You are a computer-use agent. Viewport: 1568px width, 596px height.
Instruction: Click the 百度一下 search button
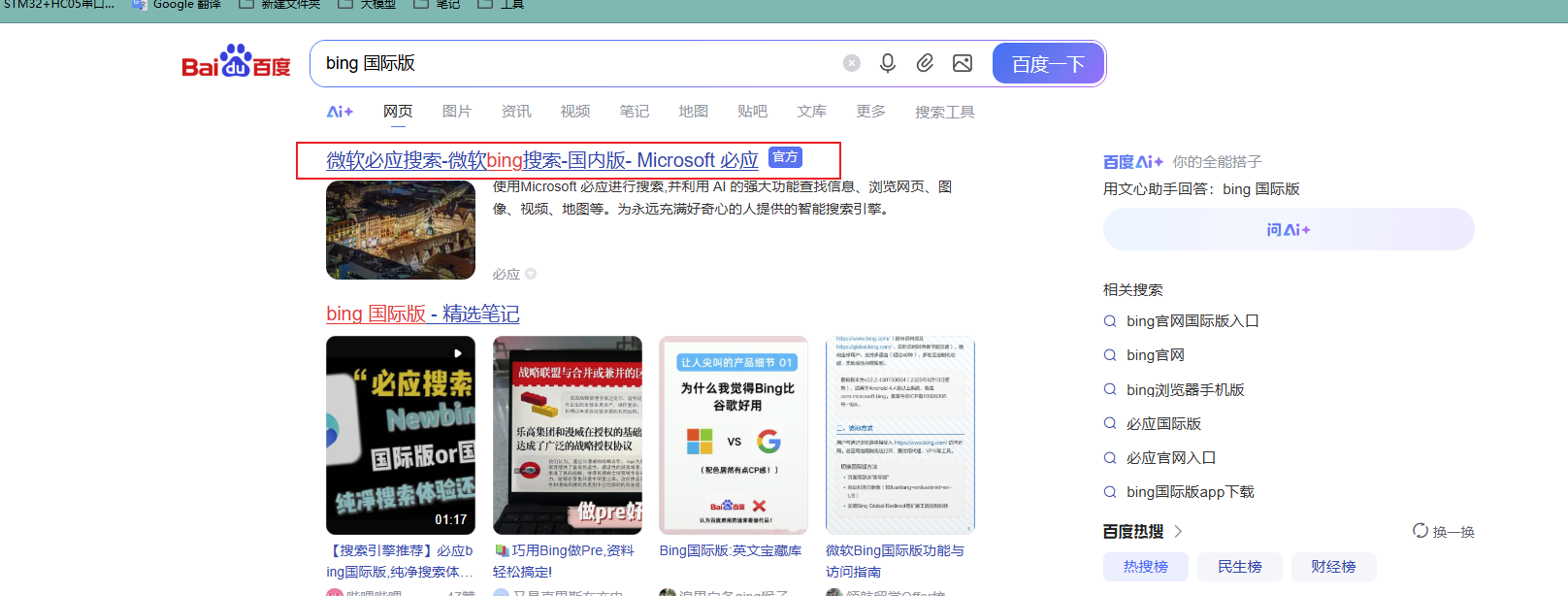click(1048, 64)
